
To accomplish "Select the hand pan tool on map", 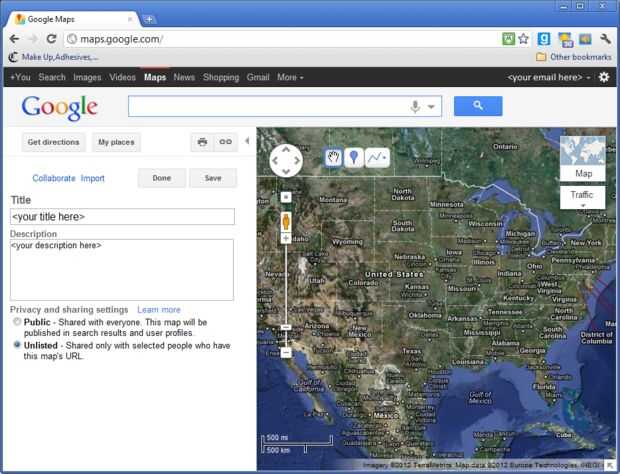I will [333, 157].
